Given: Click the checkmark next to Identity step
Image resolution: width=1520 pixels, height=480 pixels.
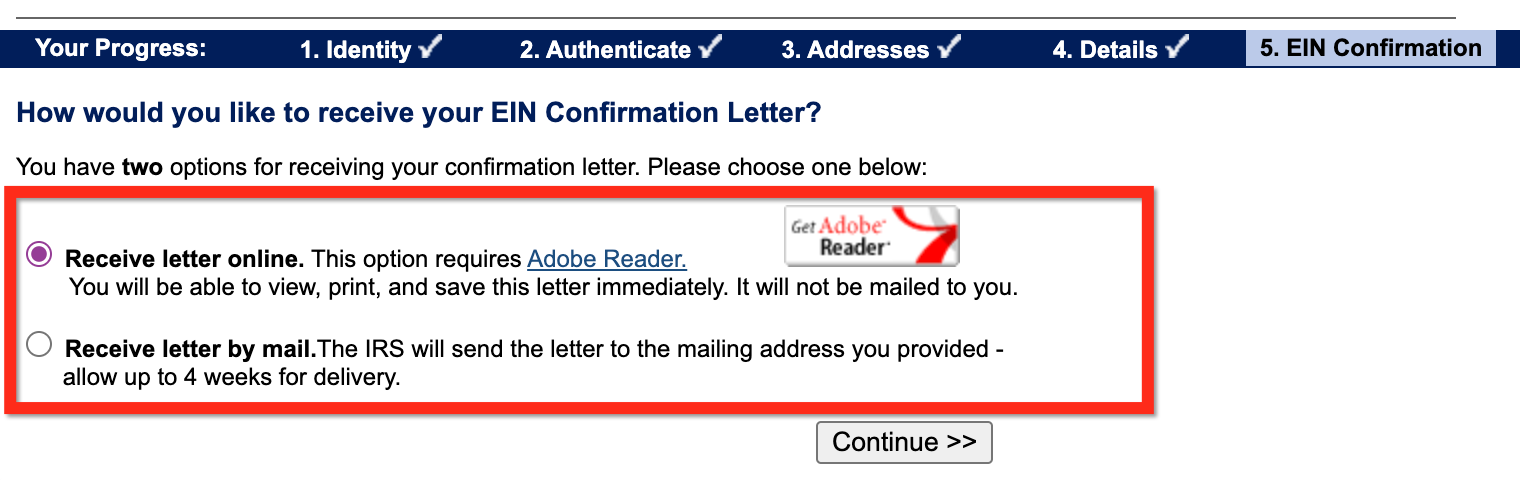Looking at the screenshot, I should [432, 47].
